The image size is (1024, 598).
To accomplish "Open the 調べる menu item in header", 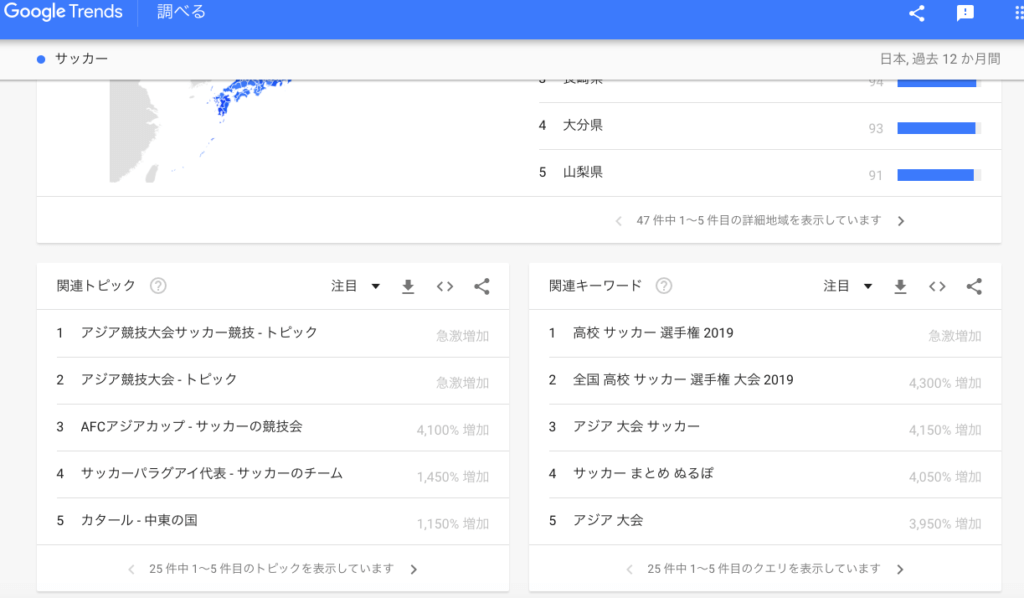I will (x=182, y=13).
